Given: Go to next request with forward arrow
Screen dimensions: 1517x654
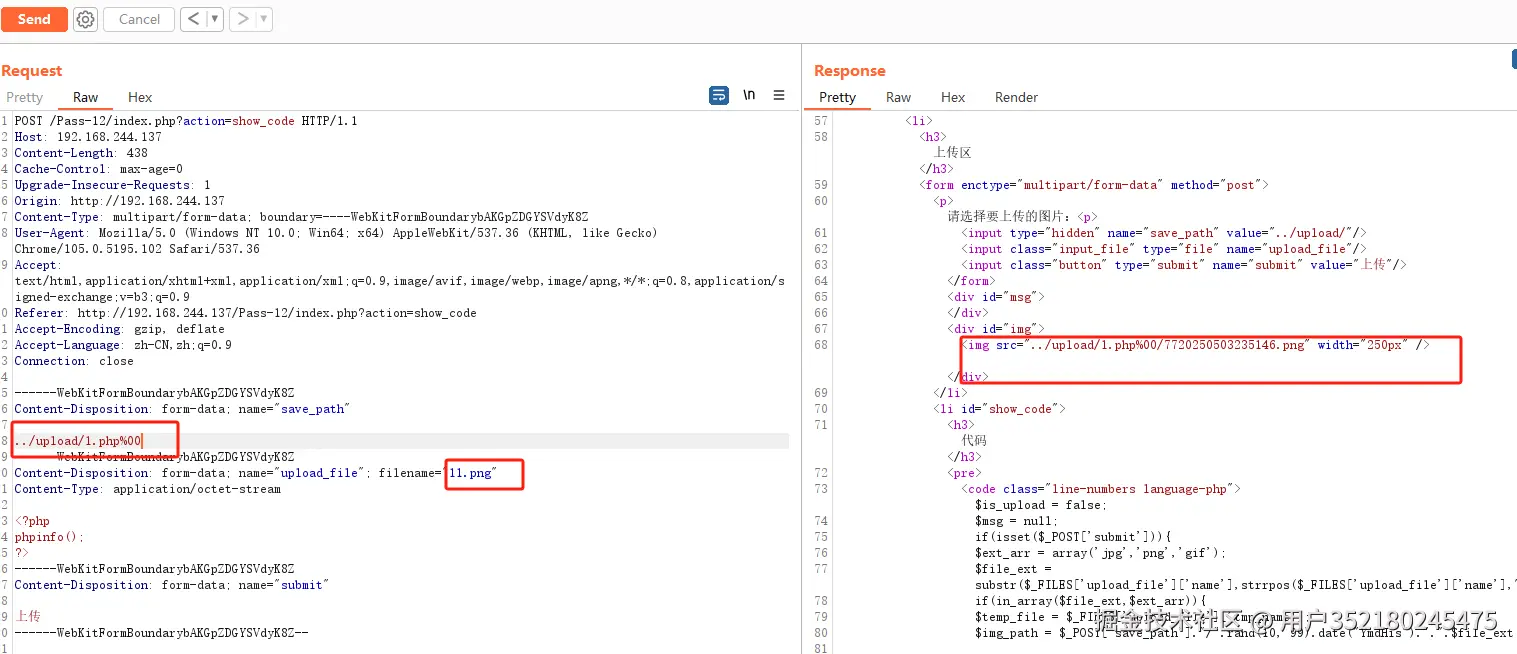Looking at the screenshot, I should (243, 19).
